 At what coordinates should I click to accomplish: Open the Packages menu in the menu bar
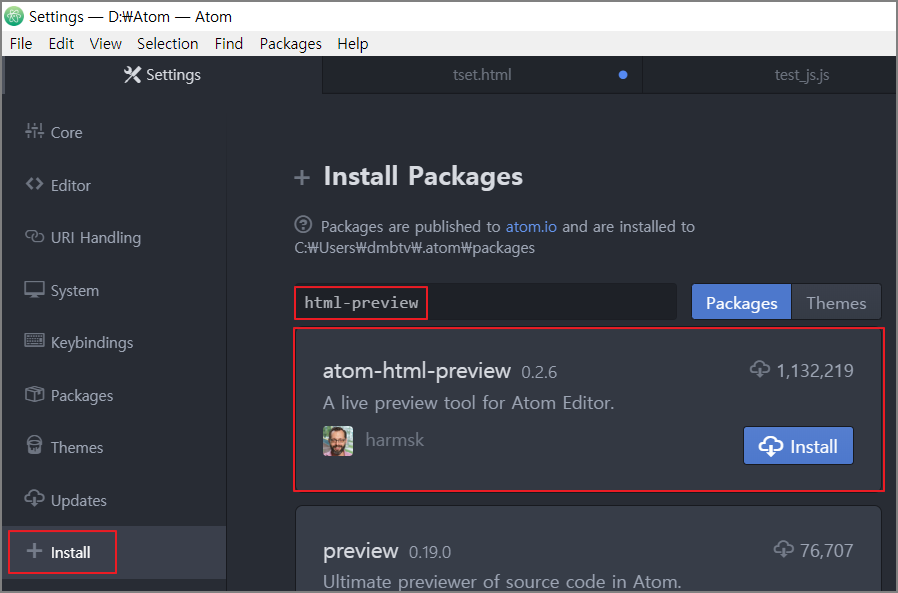pos(290,44)
